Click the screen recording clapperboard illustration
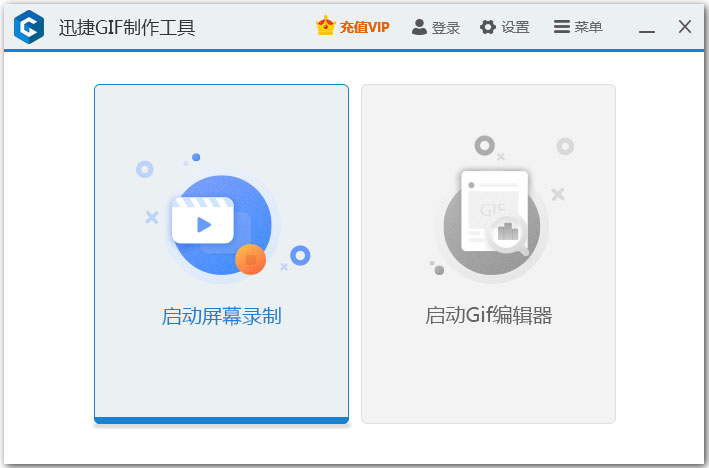This screenshot has width=709, height=468. pyautogui.click(x=222, y=219)
